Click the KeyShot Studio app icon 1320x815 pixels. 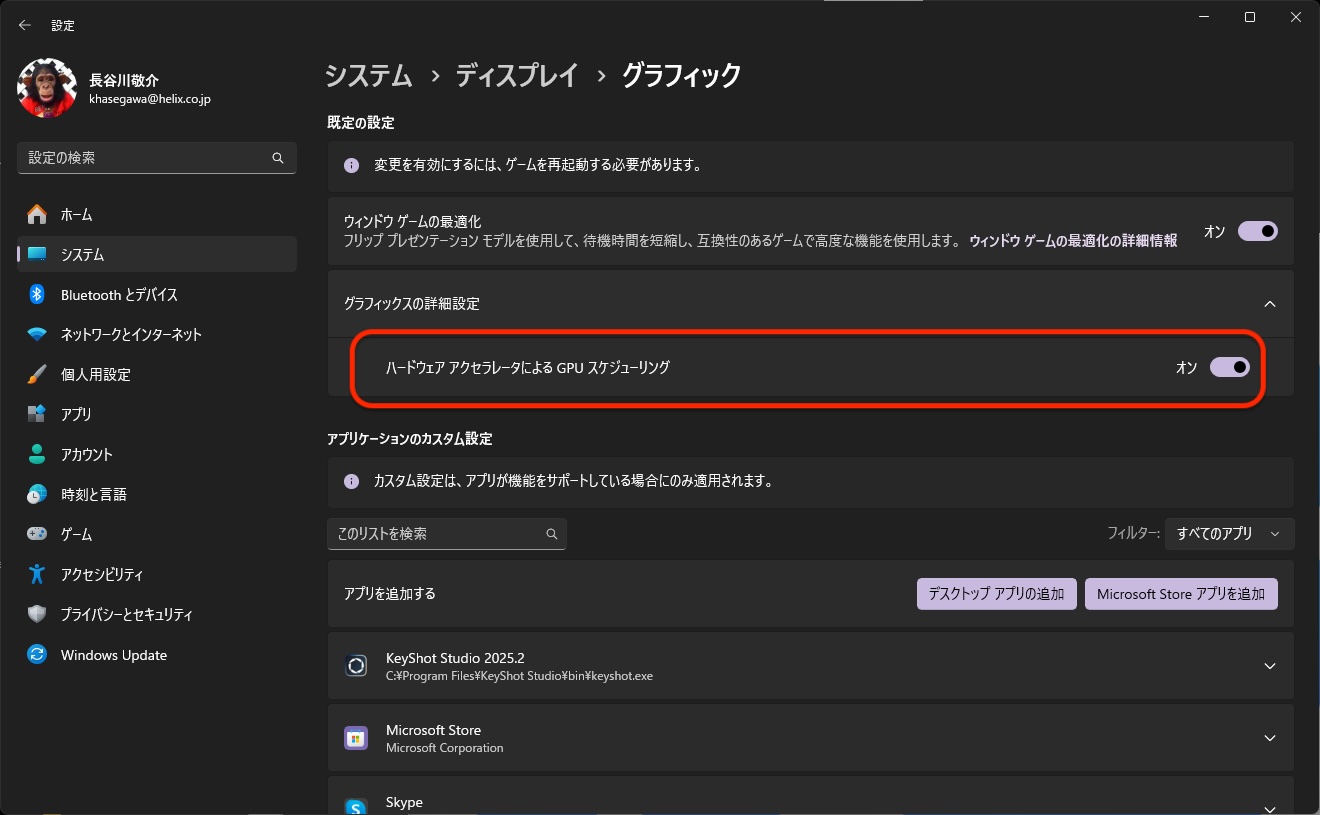point(356,666)
